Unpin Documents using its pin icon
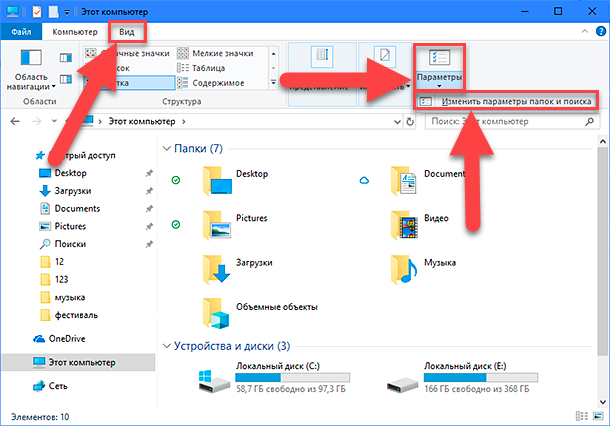Viewport: 610px width, 426px height. [149, 209]
